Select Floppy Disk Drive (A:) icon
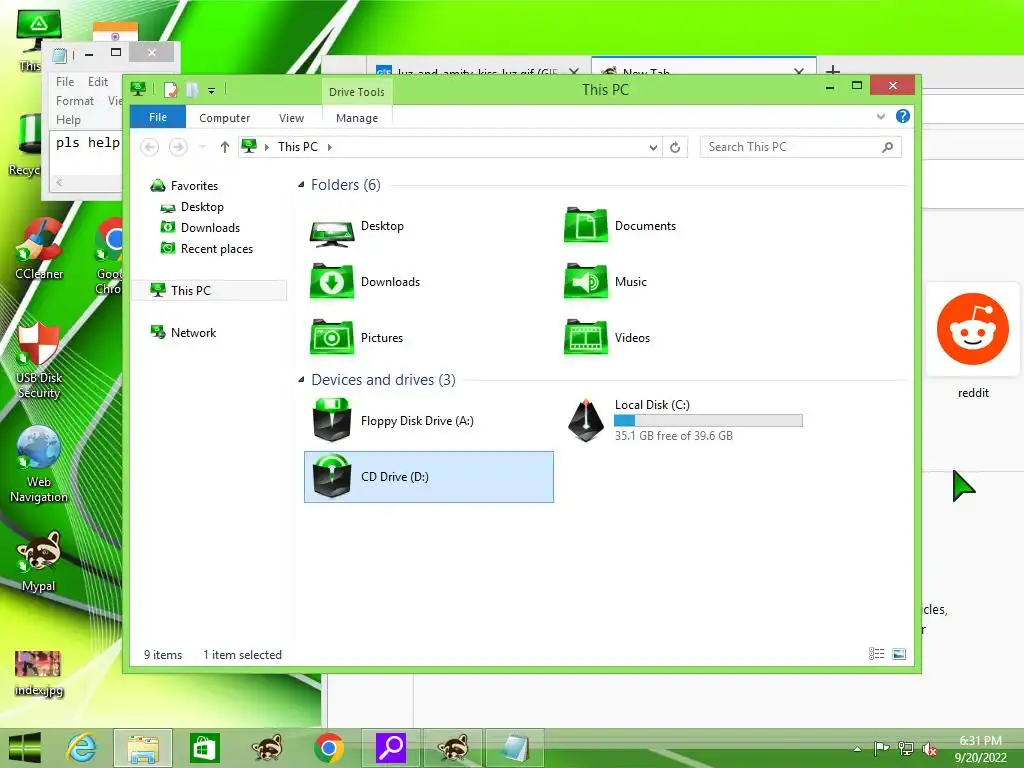The image size is (1024, 768). coord(332,421)
